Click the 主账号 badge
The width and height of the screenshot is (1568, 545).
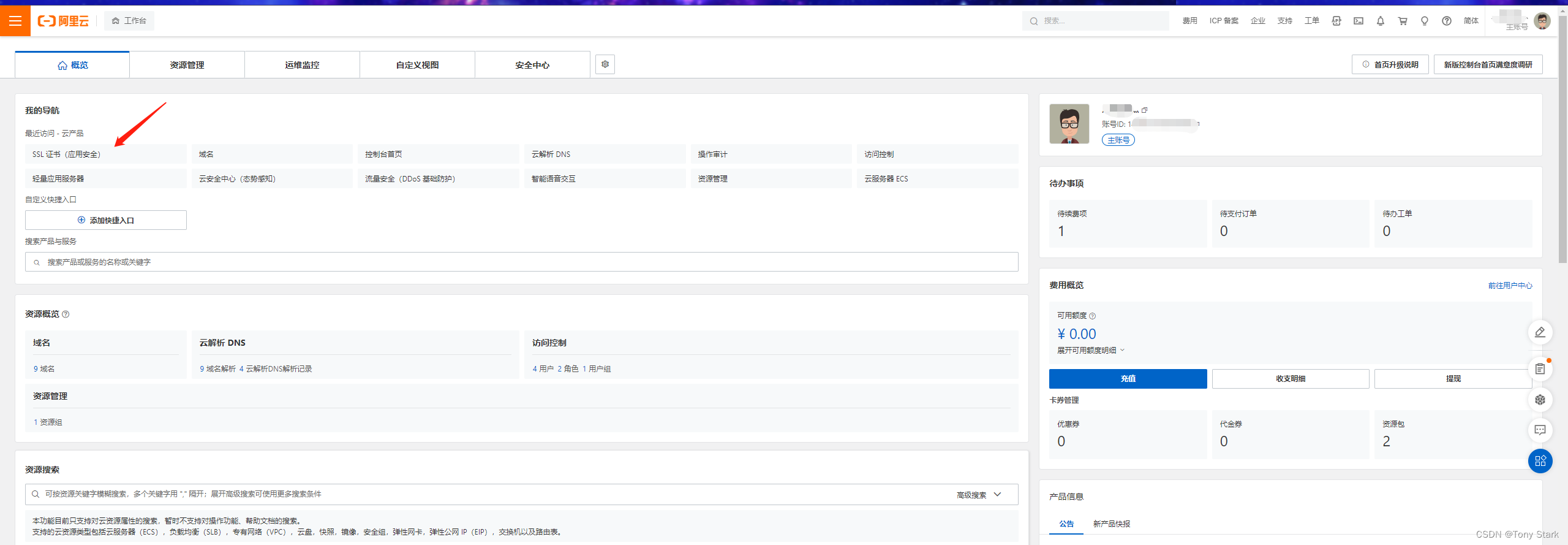pos(1118,140)
